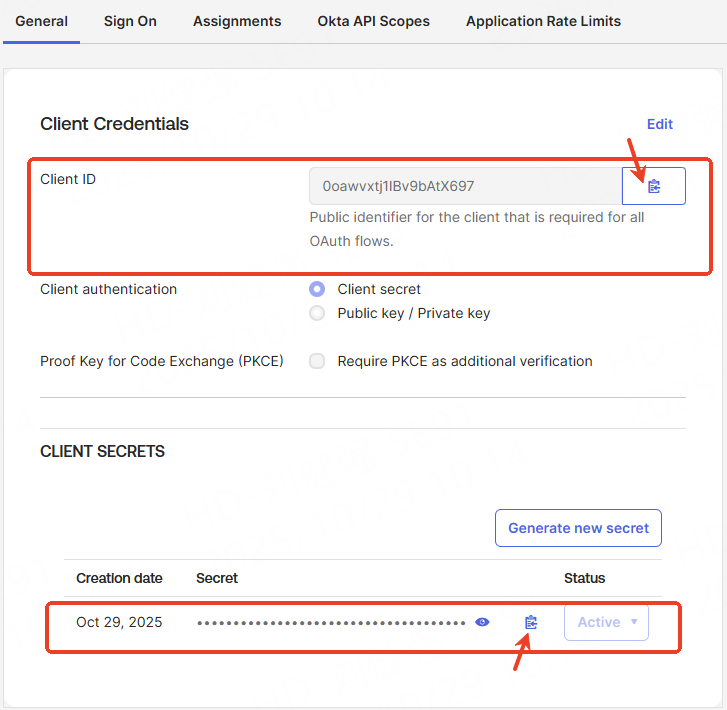Enable Require PKCE as additional verification
Image resolution: width=727 pixels, height=710 pixels.
click(317, 361)
